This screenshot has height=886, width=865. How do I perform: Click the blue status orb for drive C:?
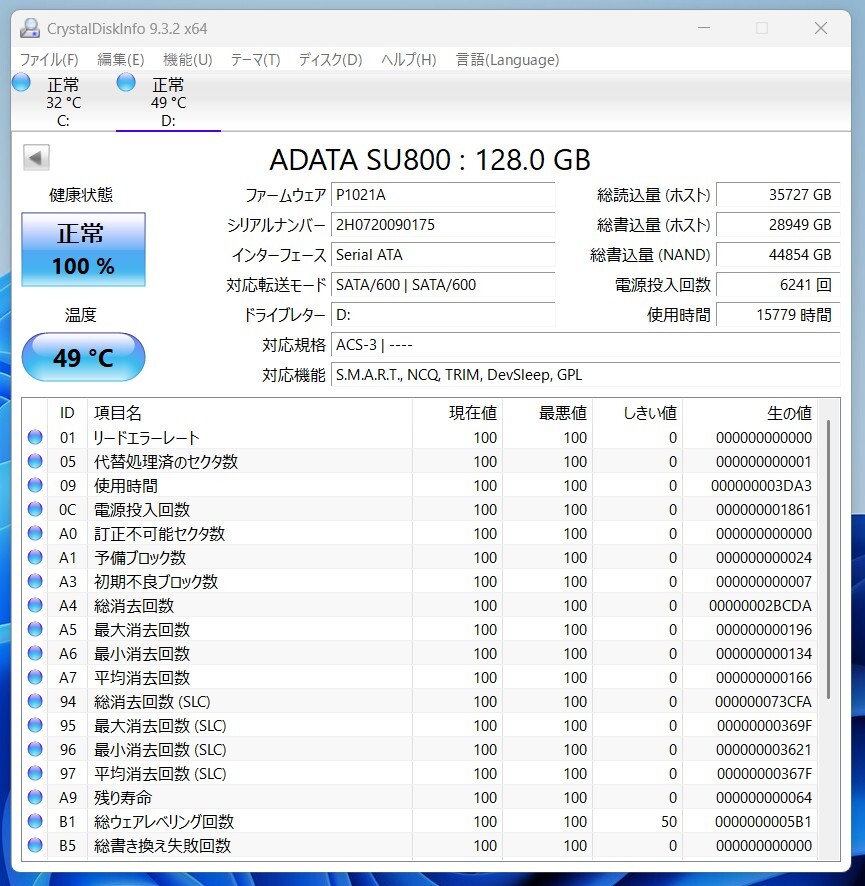[21, 82]
